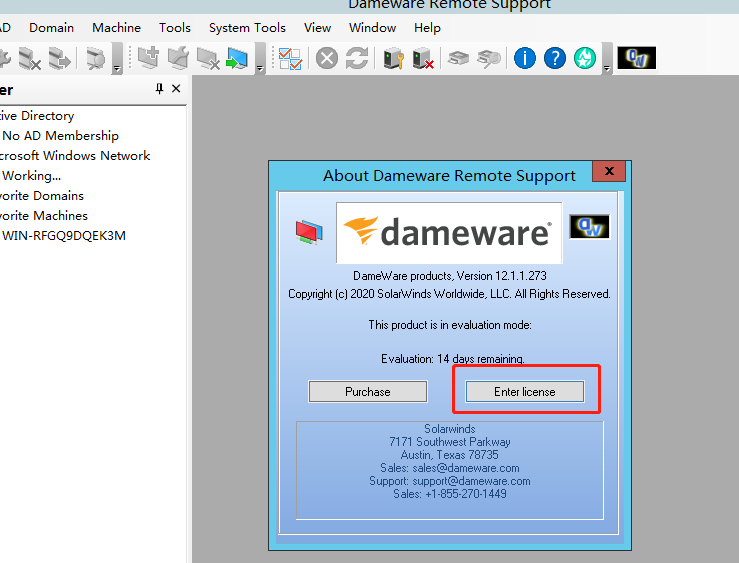Select the Working... tree item
Viewport: 739px width, 563px height.
click(x=32, y=176)
